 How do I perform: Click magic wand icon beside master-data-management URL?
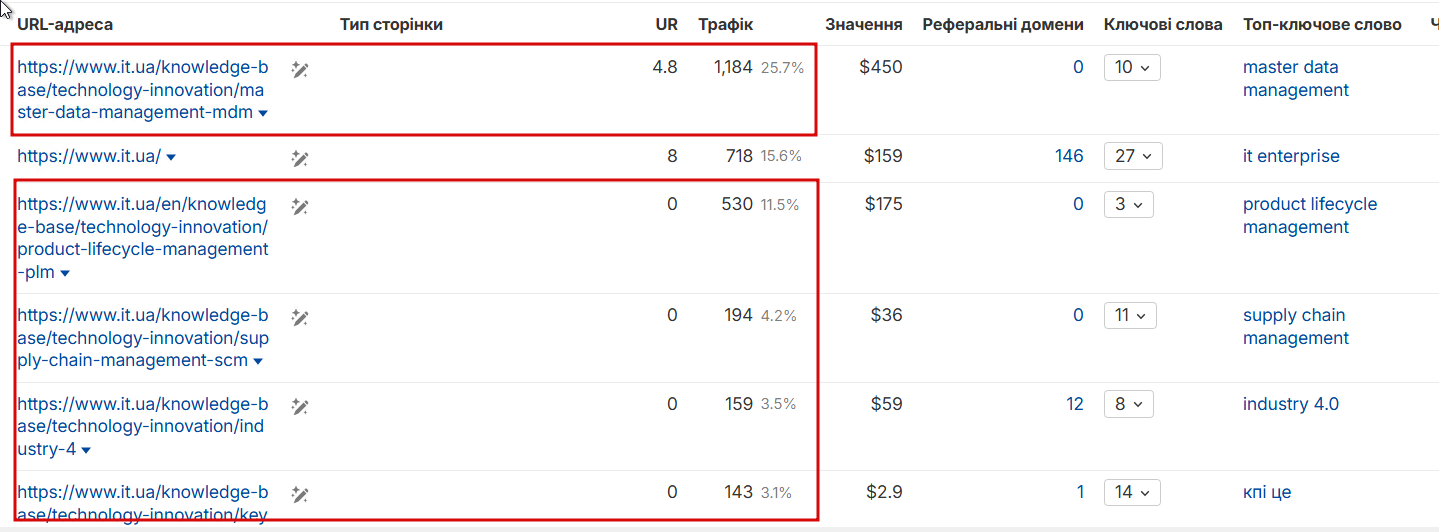pyautogui.click(x=300, y=69)
